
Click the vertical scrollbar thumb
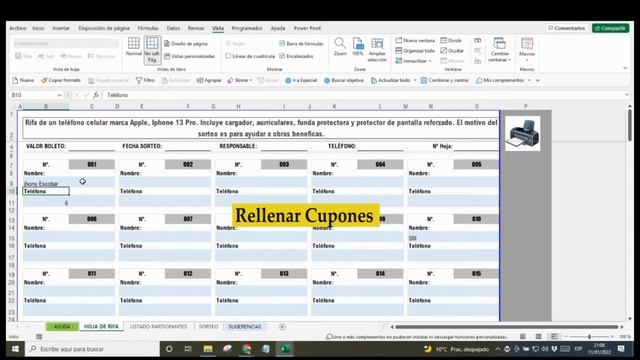(630, 125)
